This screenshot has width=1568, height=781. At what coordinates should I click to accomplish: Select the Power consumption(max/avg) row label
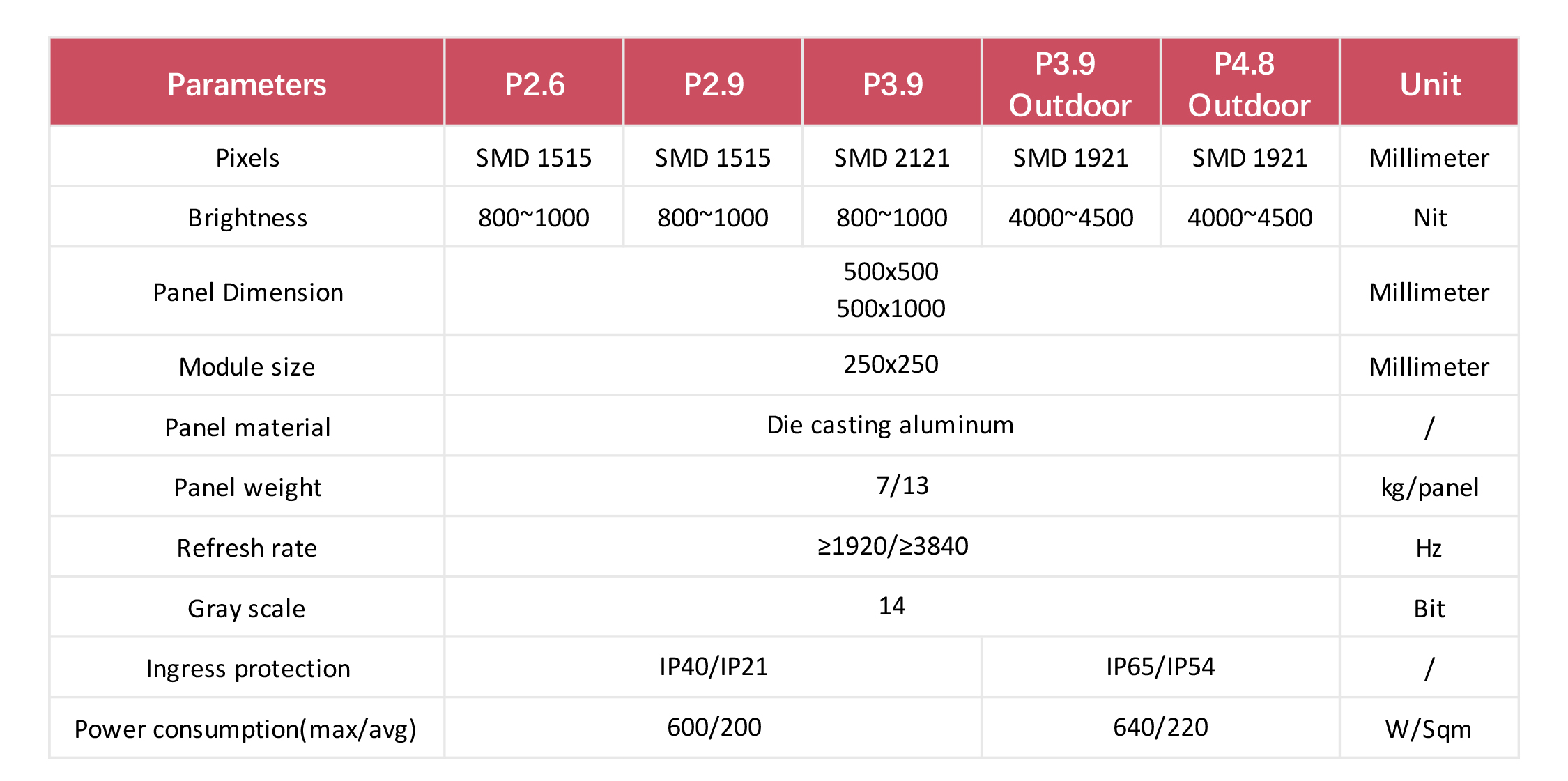point(245,729)
